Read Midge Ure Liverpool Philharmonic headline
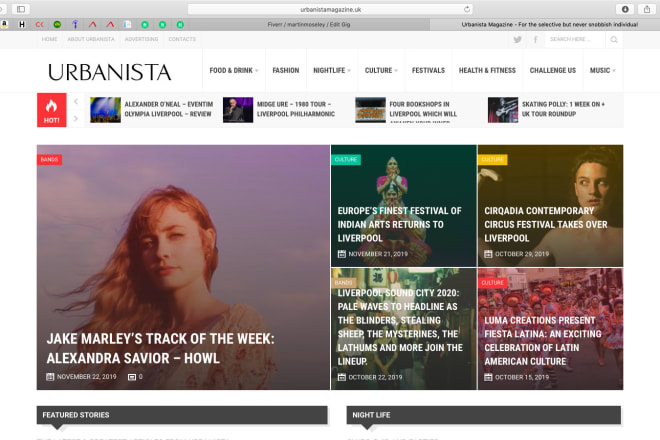This screenshot has height=440, width=660. click(296, 109)
